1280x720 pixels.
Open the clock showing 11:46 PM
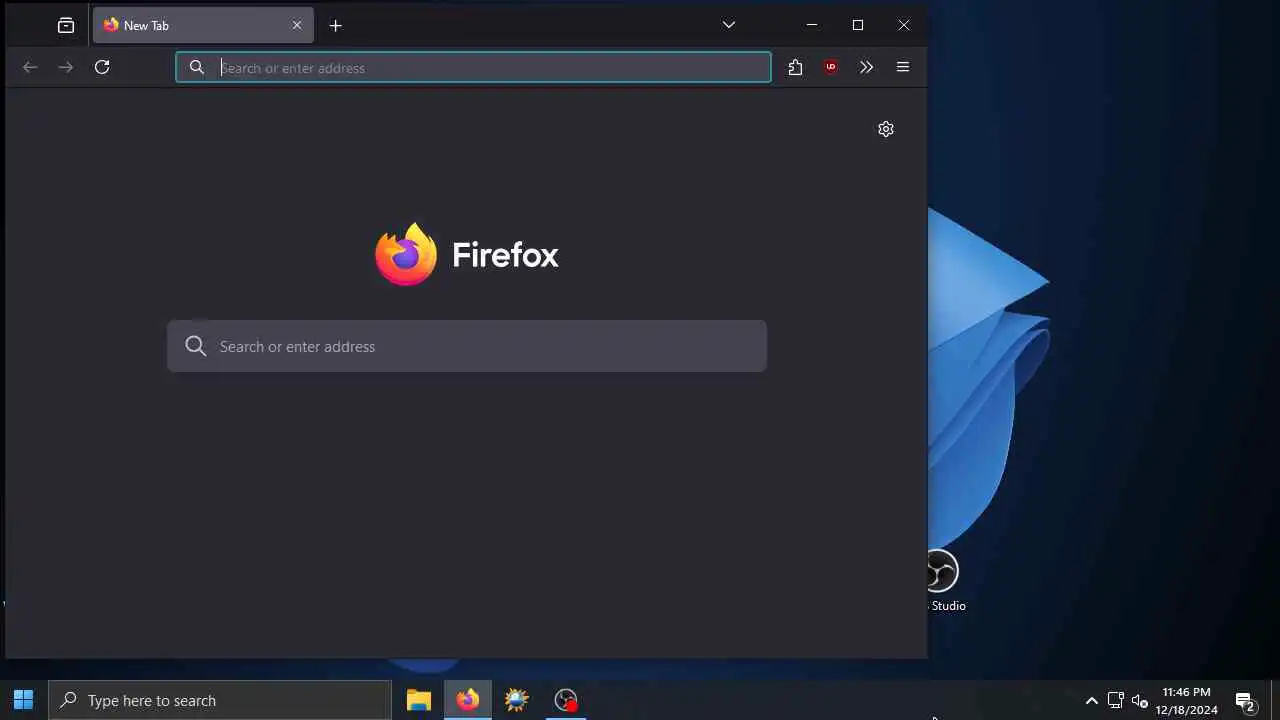point(1187,701)
